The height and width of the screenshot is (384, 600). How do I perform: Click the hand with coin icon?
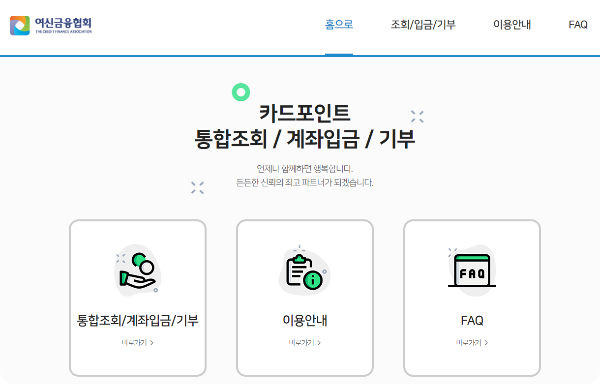pyautogui.click(x=138, y=270)
